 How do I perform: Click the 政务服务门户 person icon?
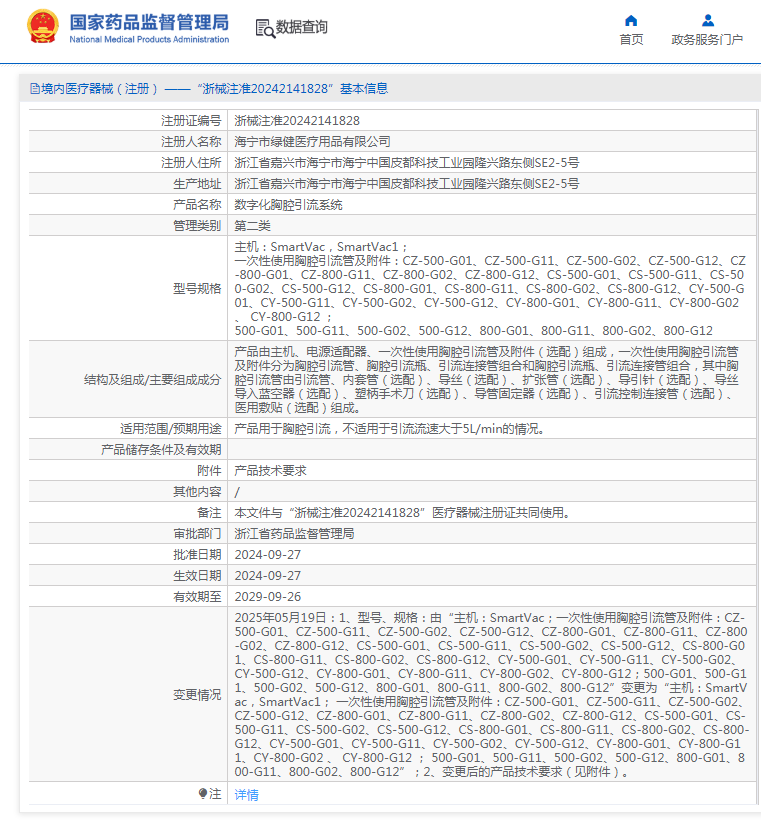708,20
